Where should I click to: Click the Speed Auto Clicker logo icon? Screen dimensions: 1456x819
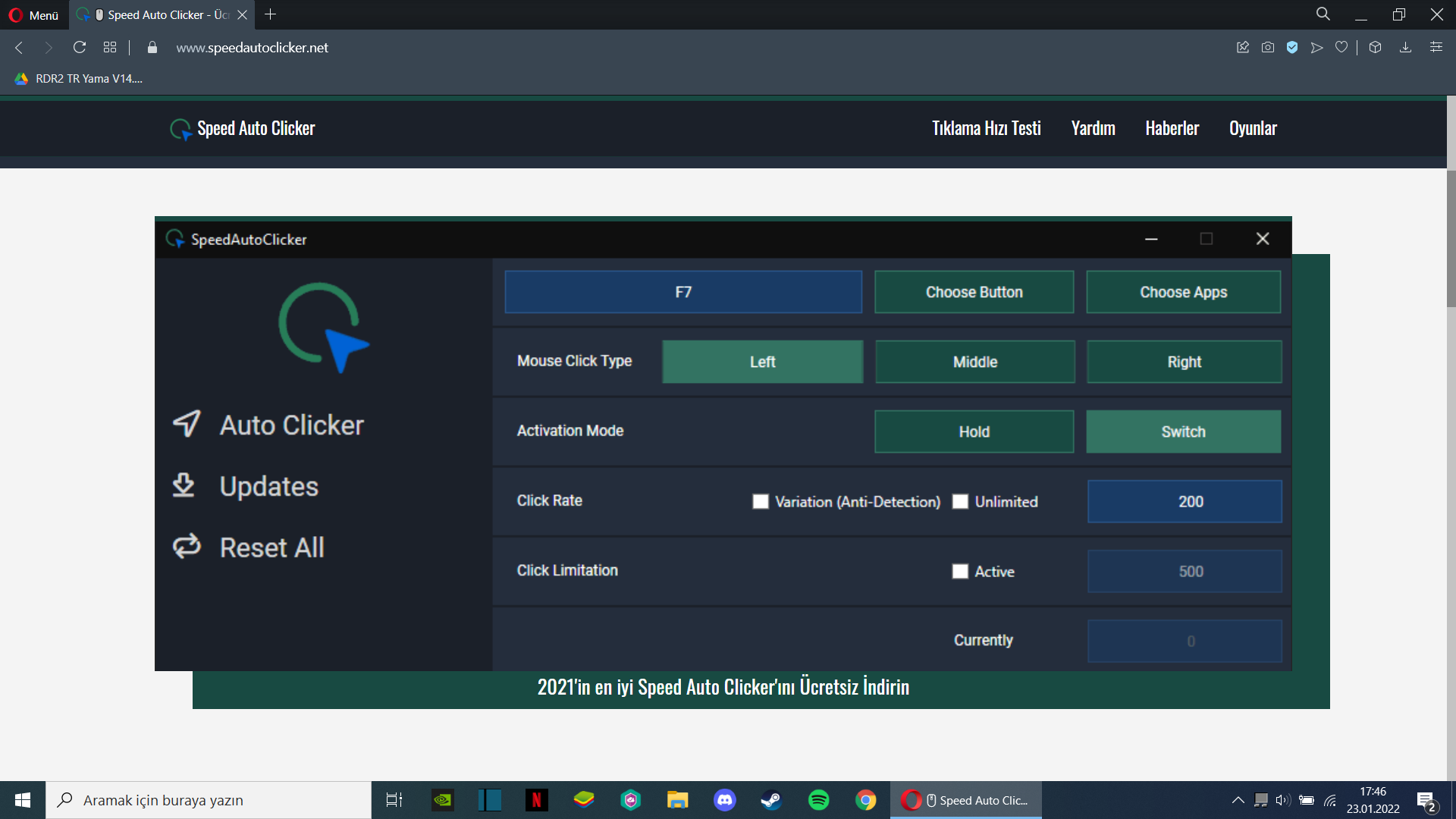coord(180,129)
